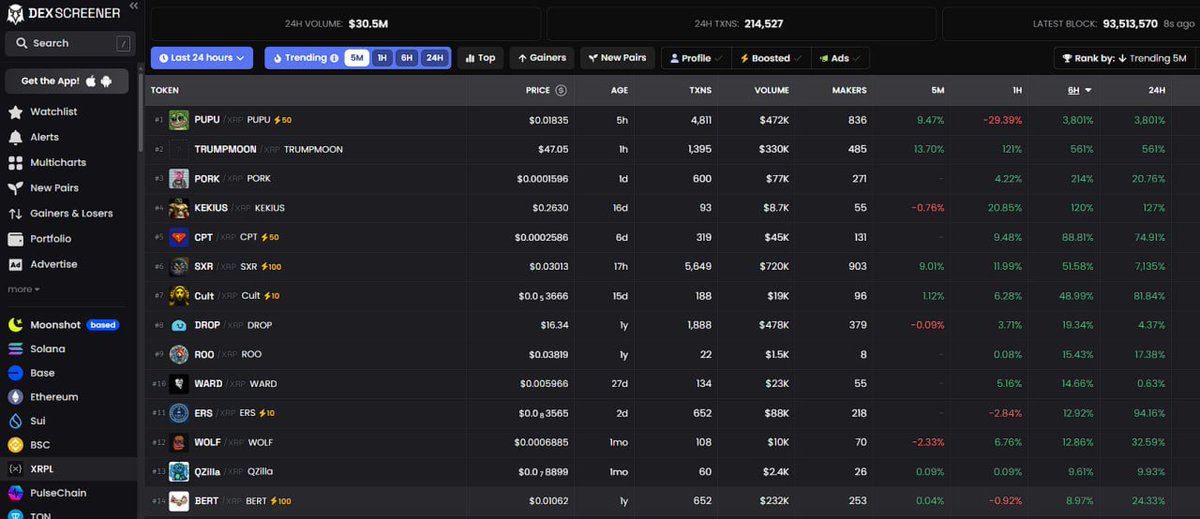Select Ethereum chain icon
This screenshot has width=1200, height=519.
(x=15, y=397)
